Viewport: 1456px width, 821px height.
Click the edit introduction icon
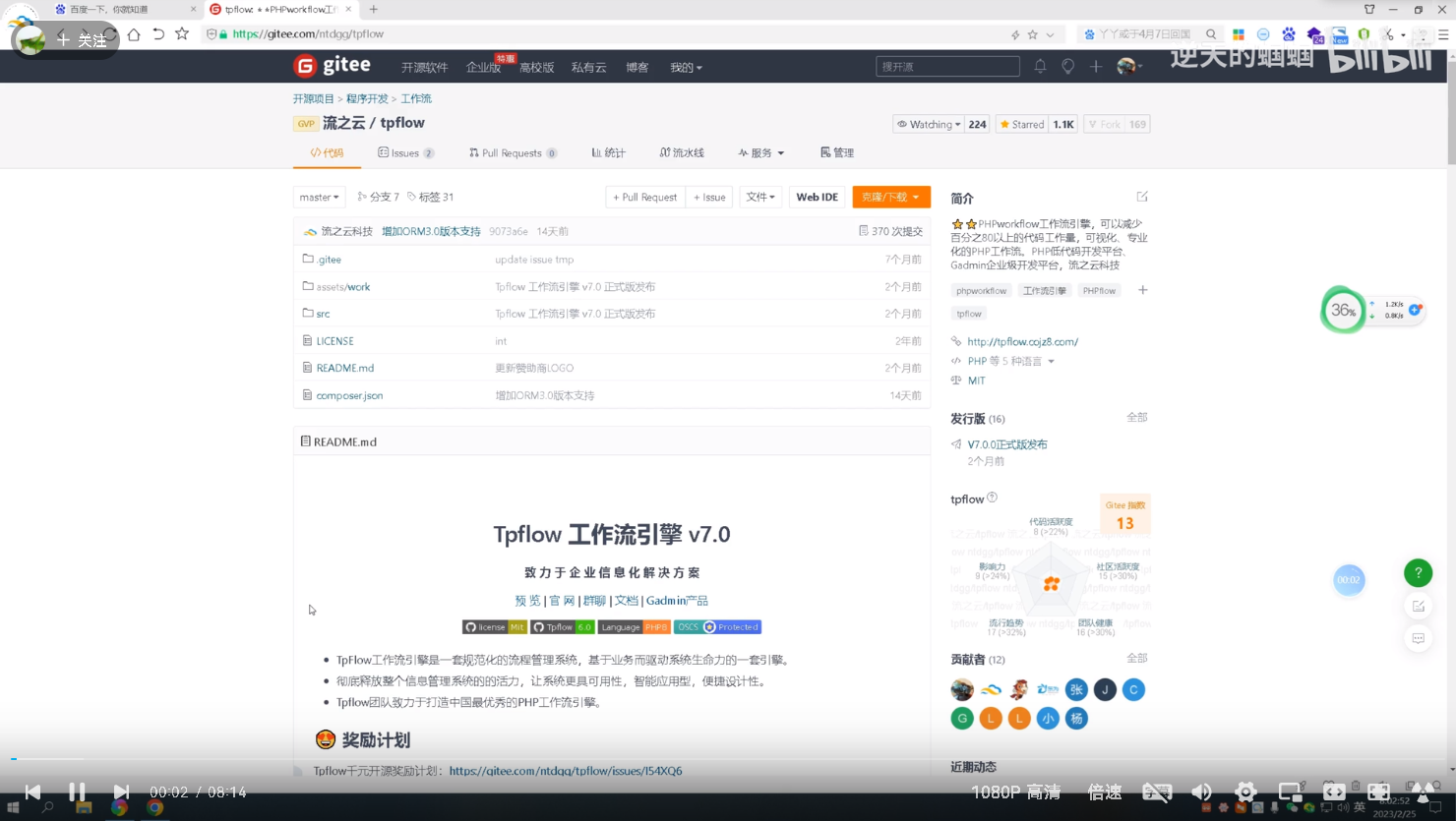tap(1142, 197)
